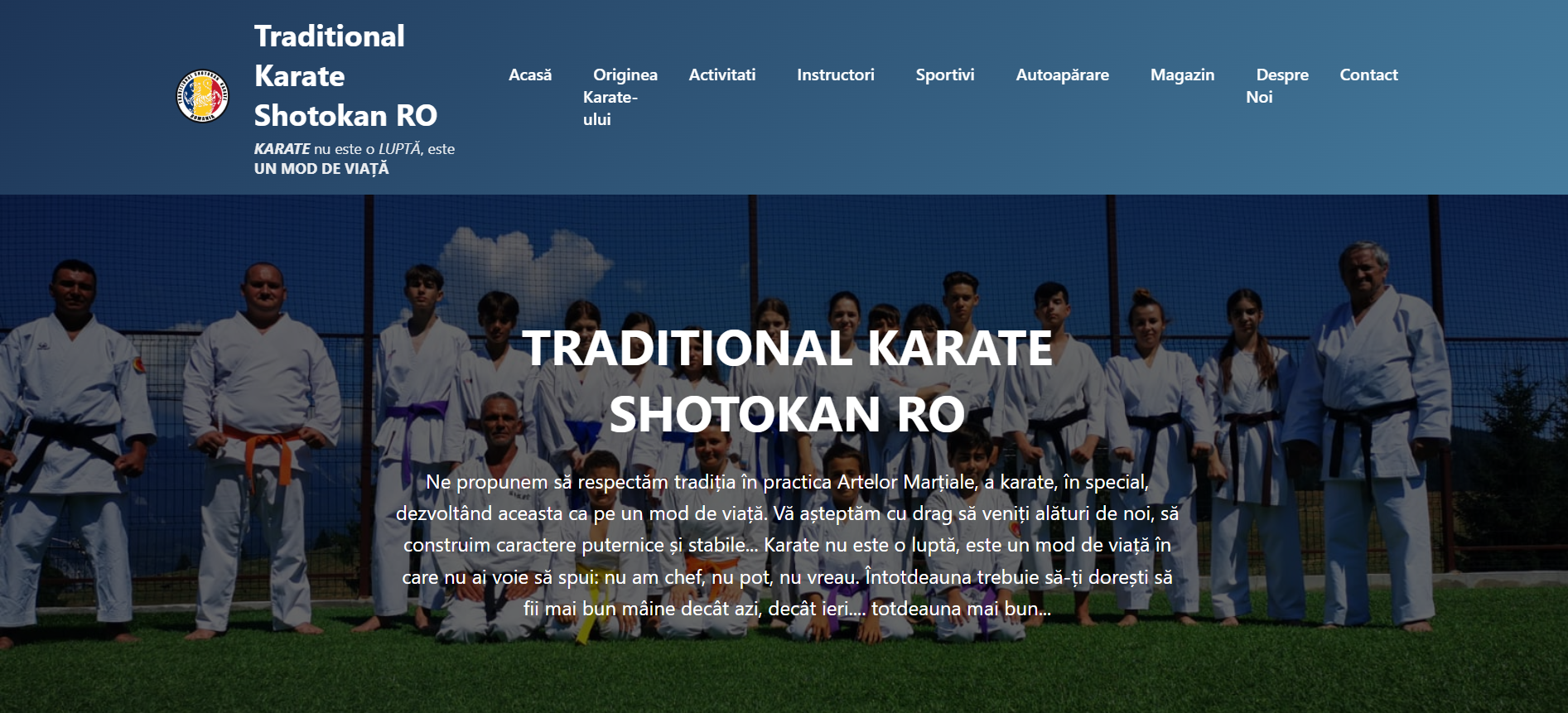1568x713 pixels.
Task: Select Activitati in the navigation bar
Action: tap(721, 75)
